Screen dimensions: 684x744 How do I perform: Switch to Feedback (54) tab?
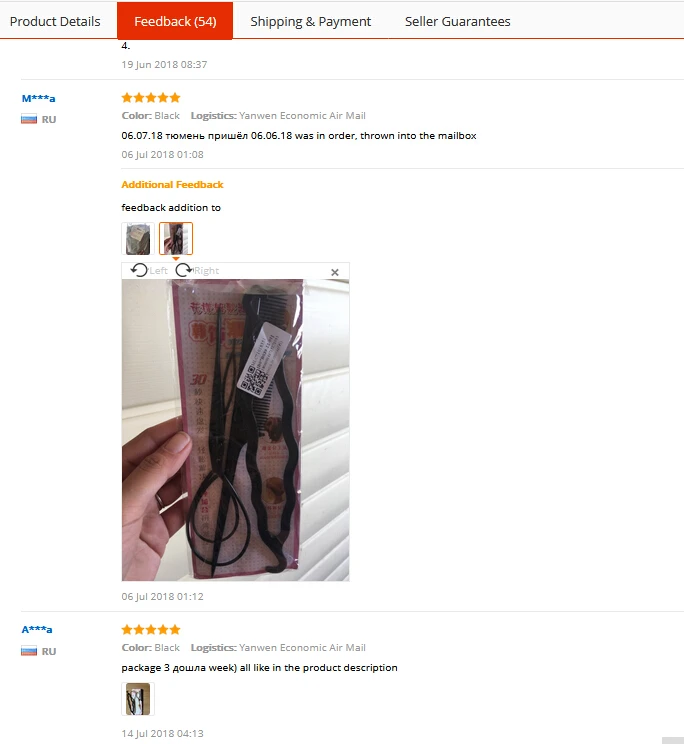[175, 21]
